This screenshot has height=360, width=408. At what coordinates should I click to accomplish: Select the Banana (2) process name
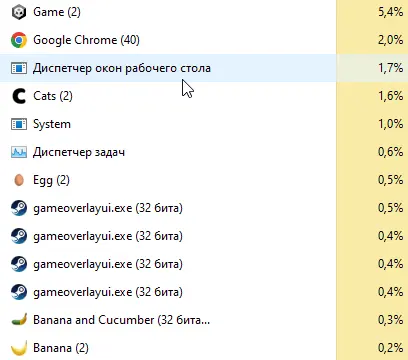pyautogui.click(x=61, y=348)
